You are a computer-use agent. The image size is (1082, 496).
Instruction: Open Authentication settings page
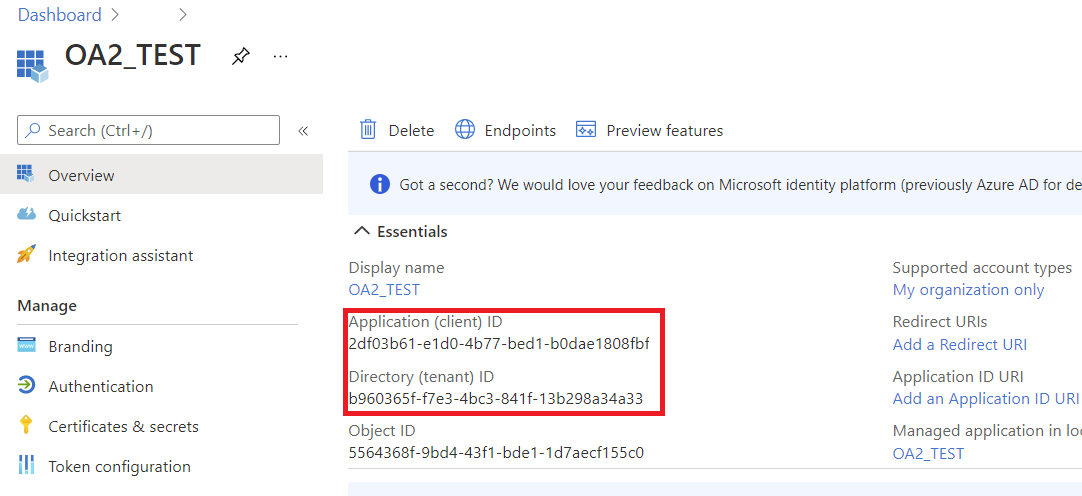(x=100, y=386)
